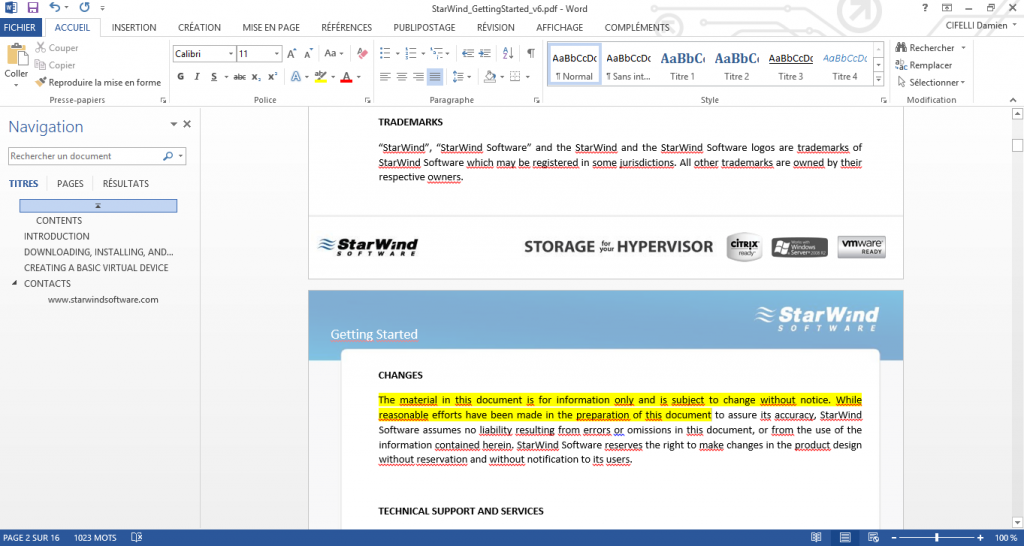Image resolution: width=1024 pixels, height=546 pixels.
Task: Click the Save icon in quick access toolbar
Action: pyautogui.click(x=33, y=8)
